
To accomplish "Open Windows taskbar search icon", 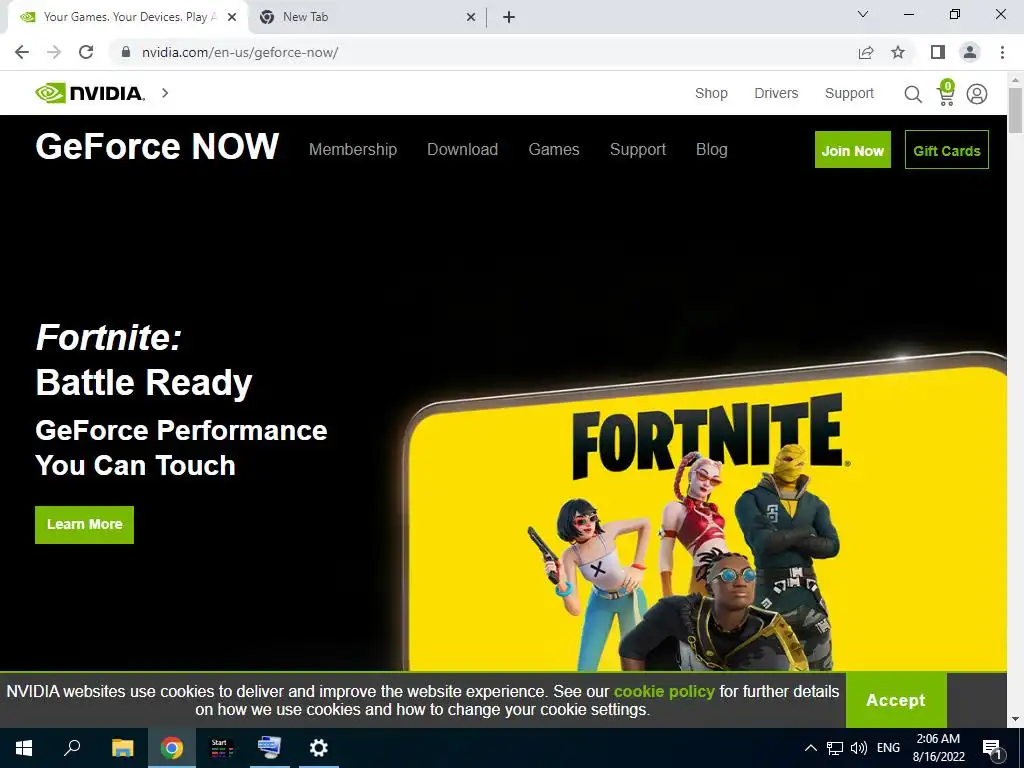I will (72, 748).
